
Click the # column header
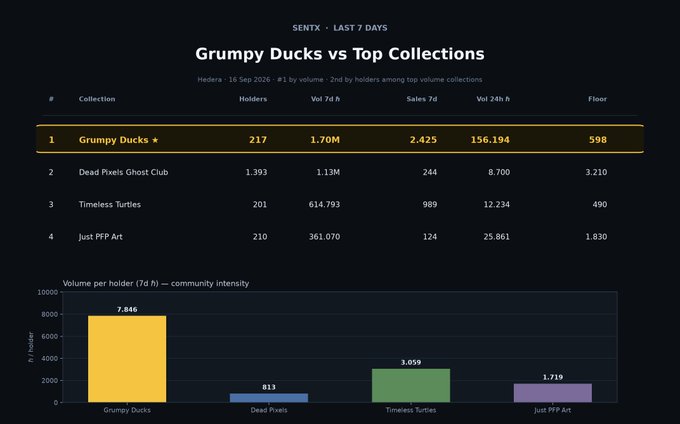click(x=51, y=99)
